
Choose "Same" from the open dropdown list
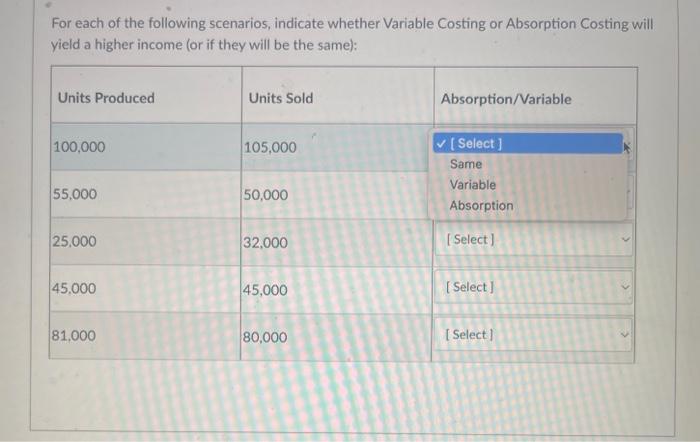pos(466,164)
